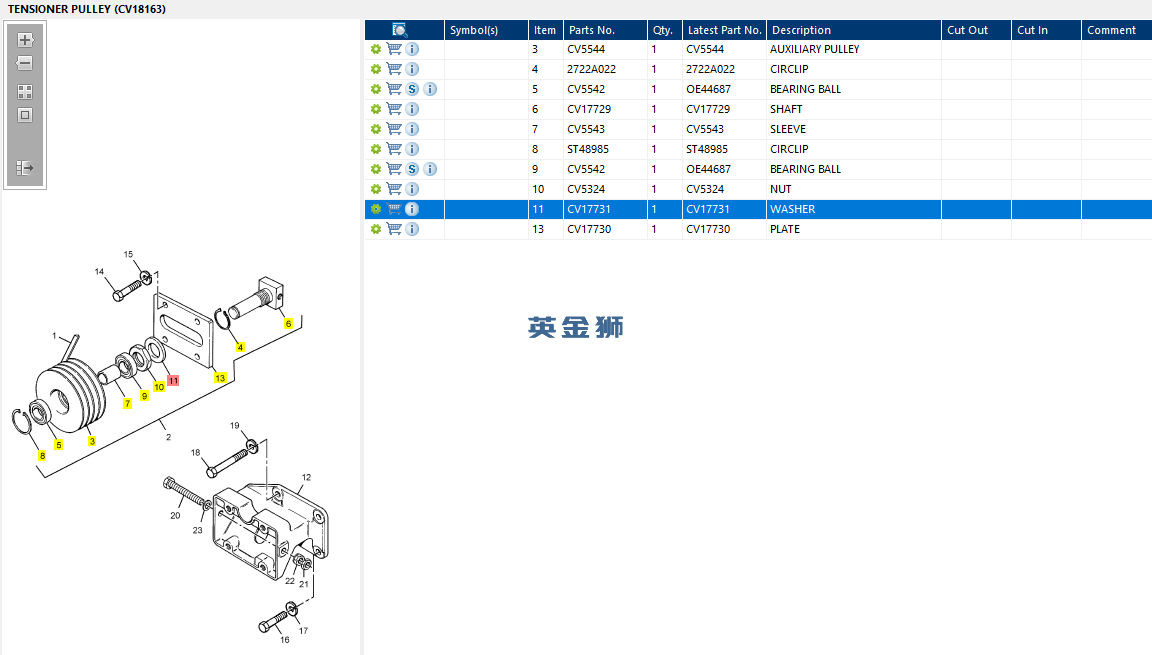The height and width of the screenshot is (655, 1152).
Task: Click description WASHER cell
Action: pyautogui.click(x=793, y=209)
